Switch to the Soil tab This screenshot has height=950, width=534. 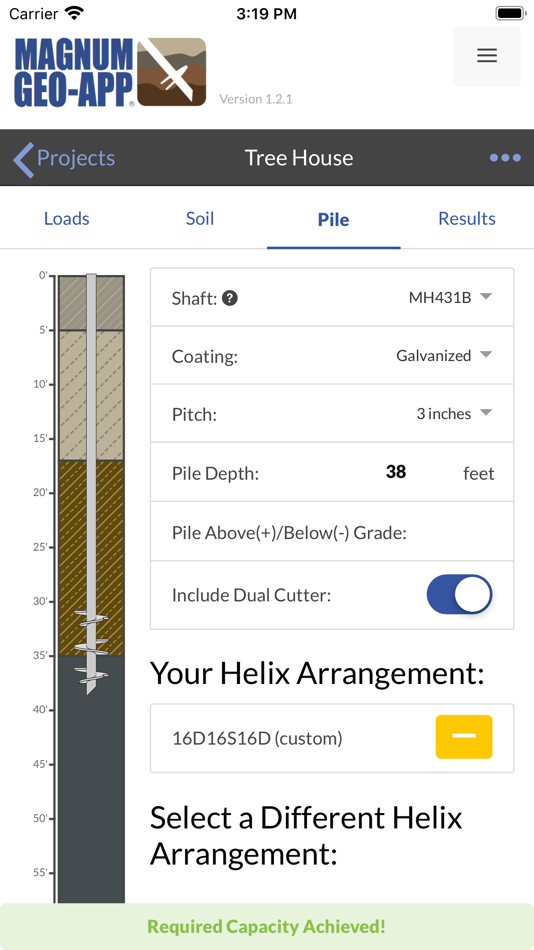(200, 219)
